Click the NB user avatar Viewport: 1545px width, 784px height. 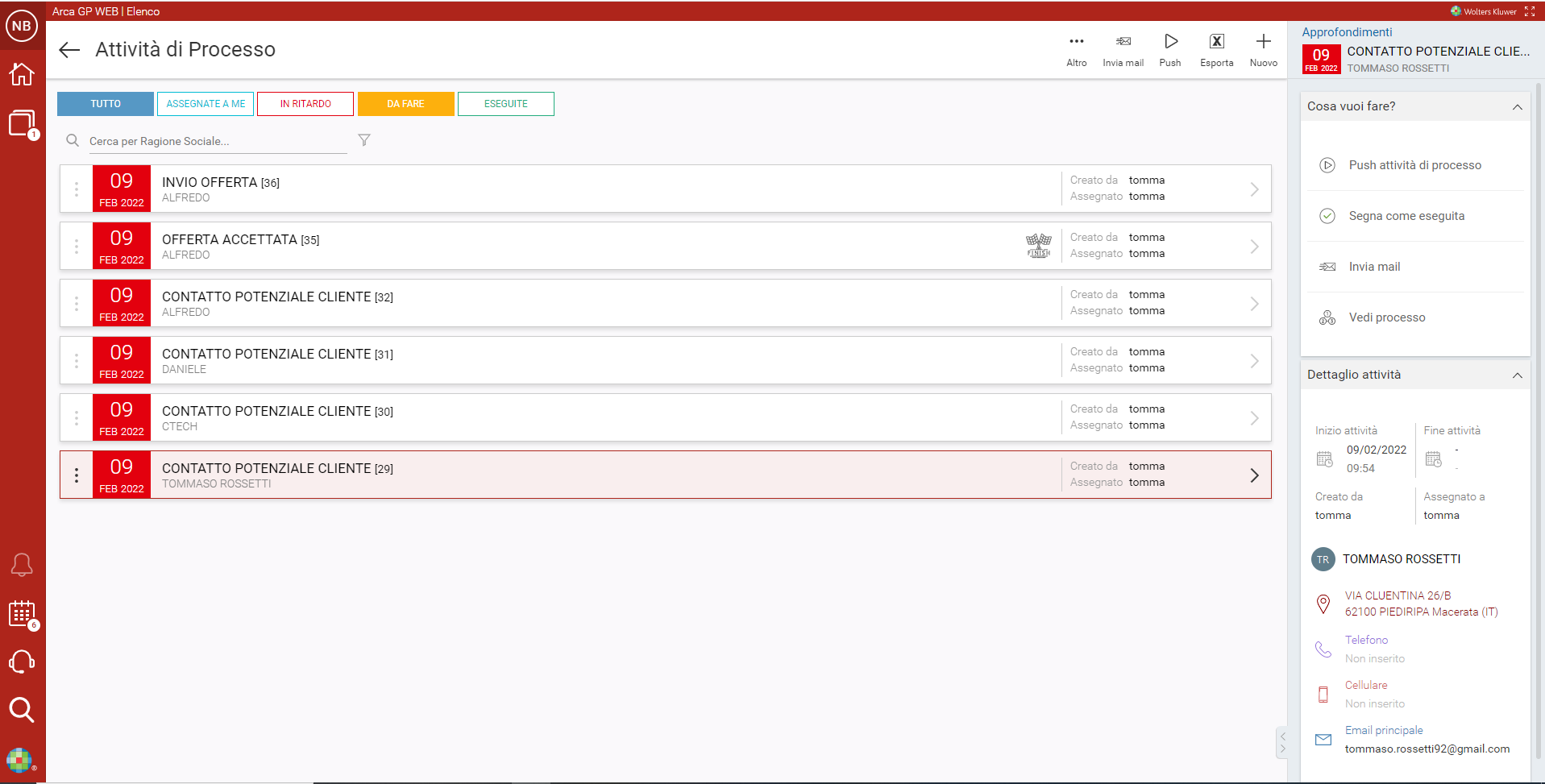point(22,26)
